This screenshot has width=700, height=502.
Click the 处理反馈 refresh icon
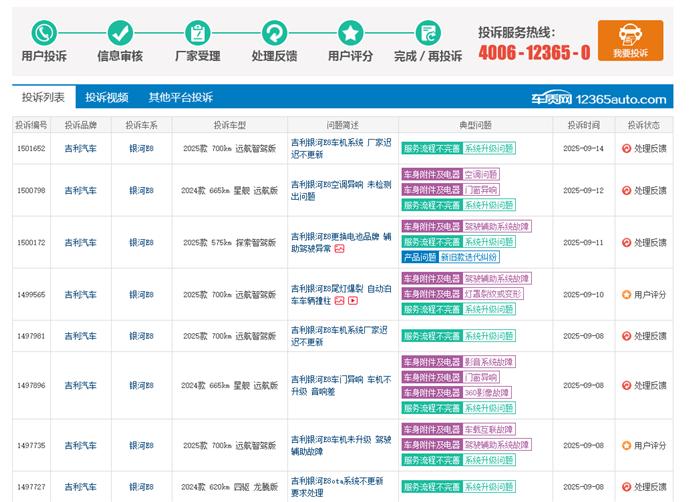coord(273,33)
